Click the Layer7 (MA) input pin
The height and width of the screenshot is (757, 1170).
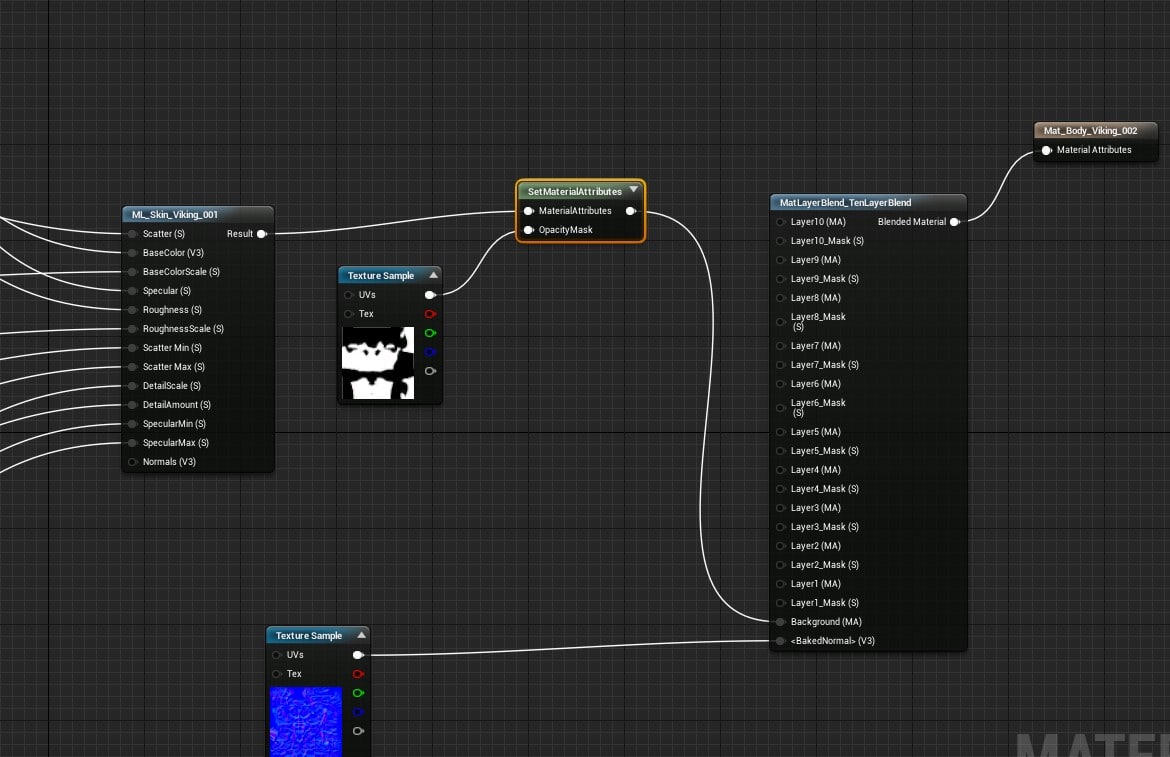(x=780, y=346)
